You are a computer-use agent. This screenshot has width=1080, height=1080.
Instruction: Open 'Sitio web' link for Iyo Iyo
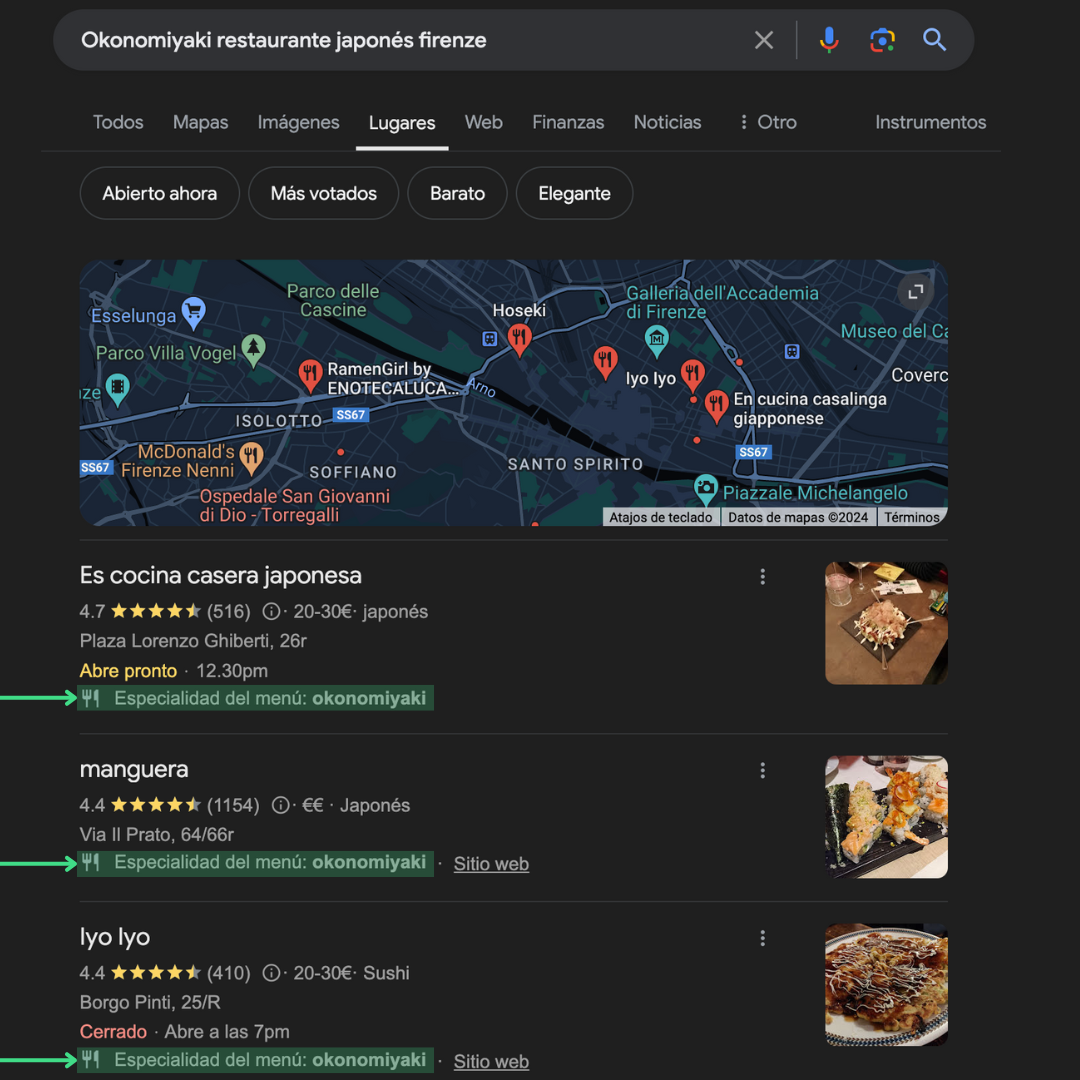click(491, 1061)
